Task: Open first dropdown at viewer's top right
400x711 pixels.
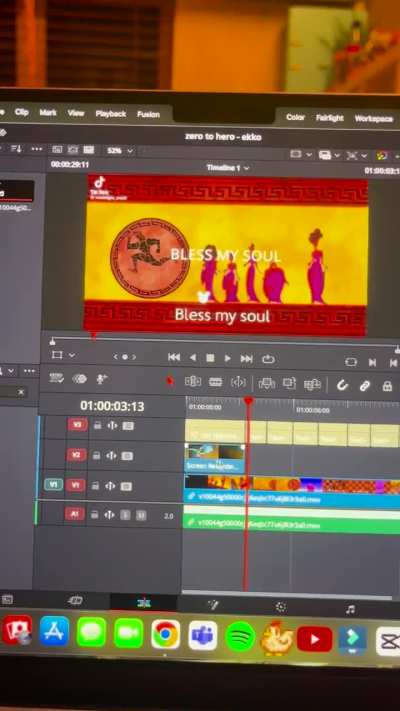Action: click(x=301, y=155)
